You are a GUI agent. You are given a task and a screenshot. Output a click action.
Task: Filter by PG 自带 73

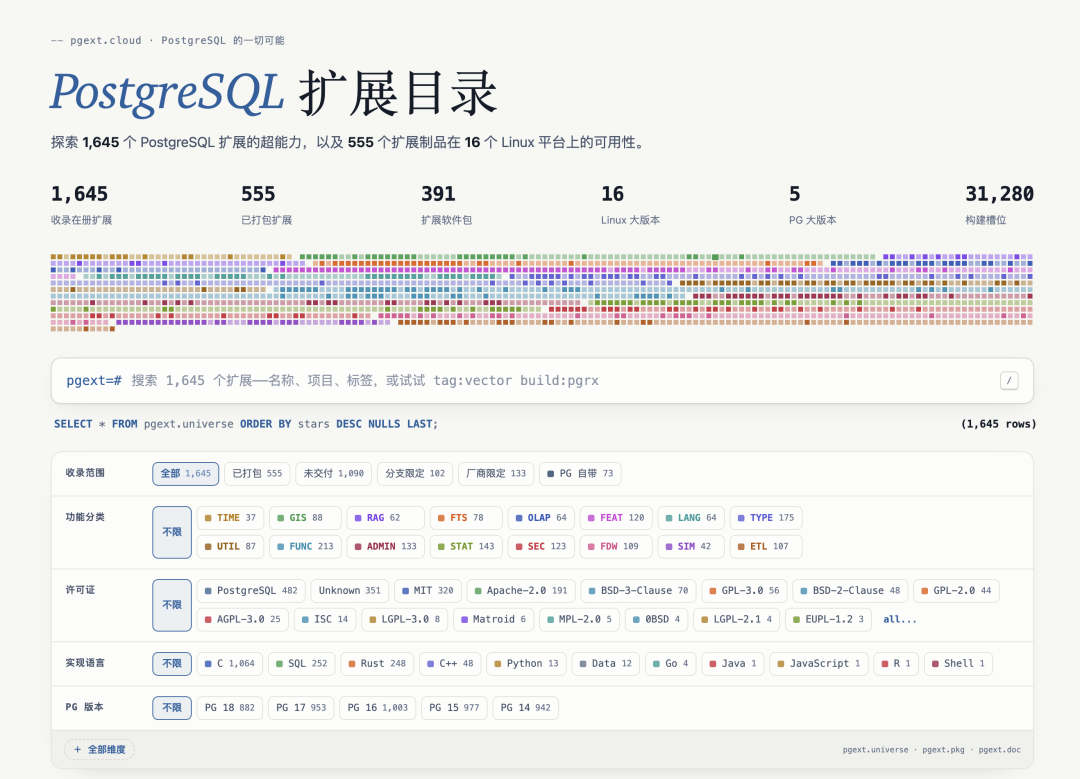pos(580,473)
